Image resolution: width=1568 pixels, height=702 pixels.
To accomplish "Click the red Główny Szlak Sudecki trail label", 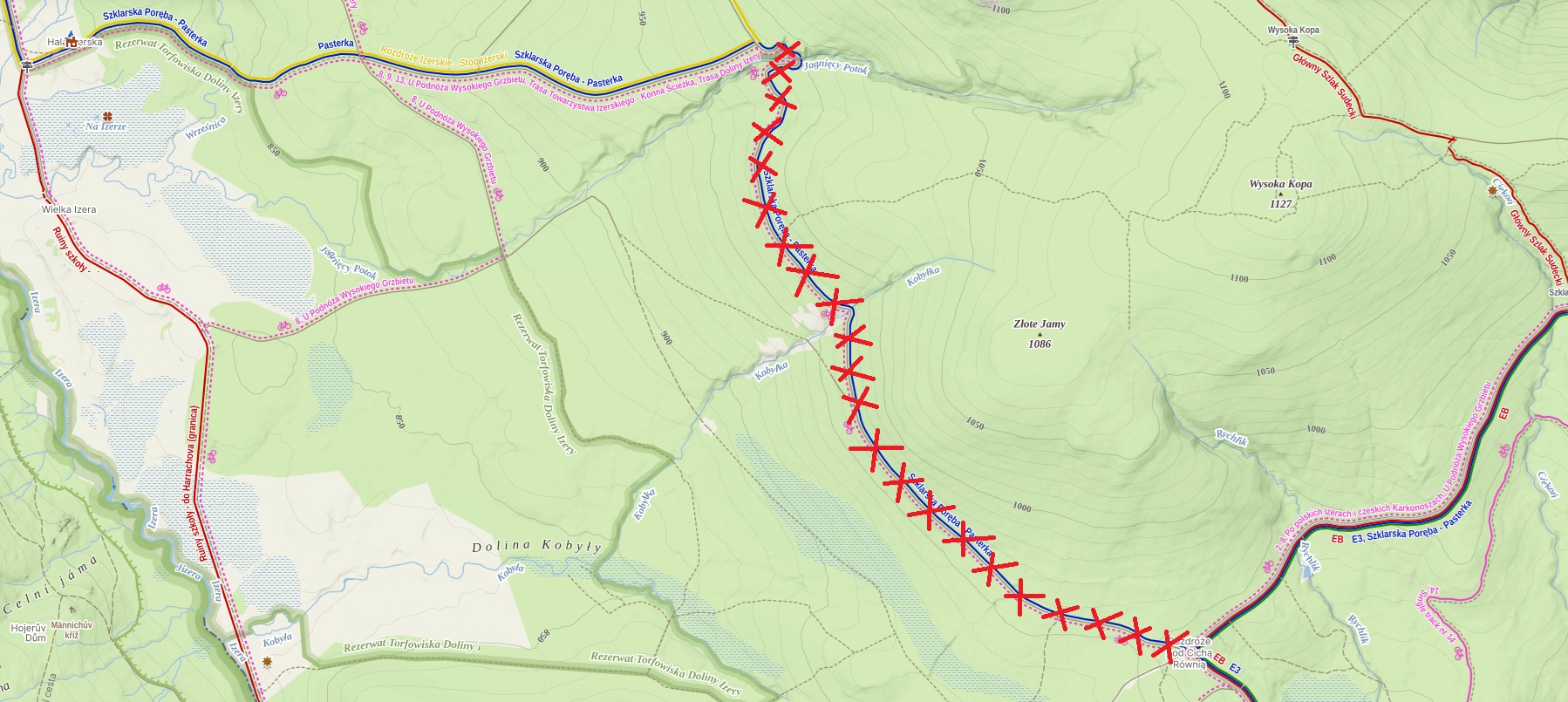I will click(1324, 85).
